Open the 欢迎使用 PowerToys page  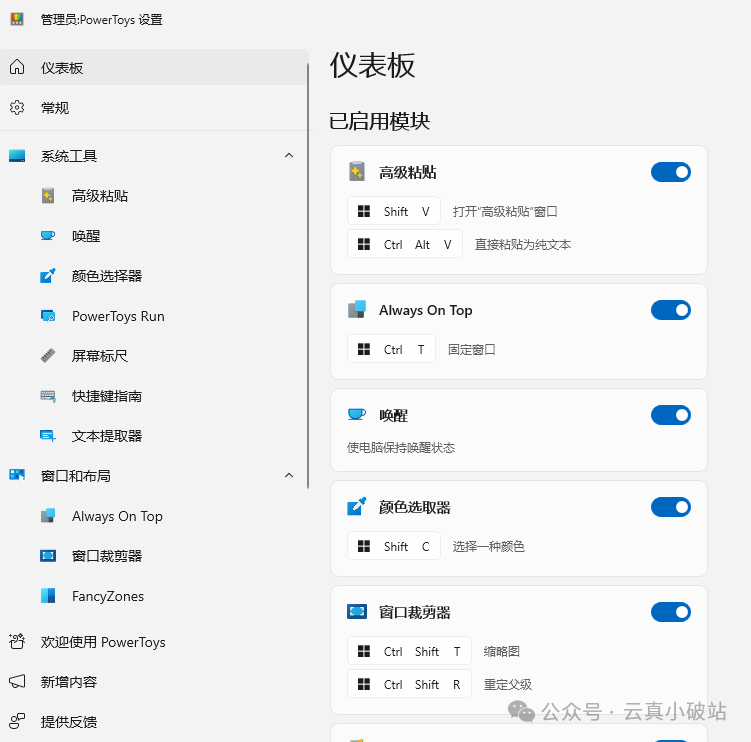click(154, 642)
